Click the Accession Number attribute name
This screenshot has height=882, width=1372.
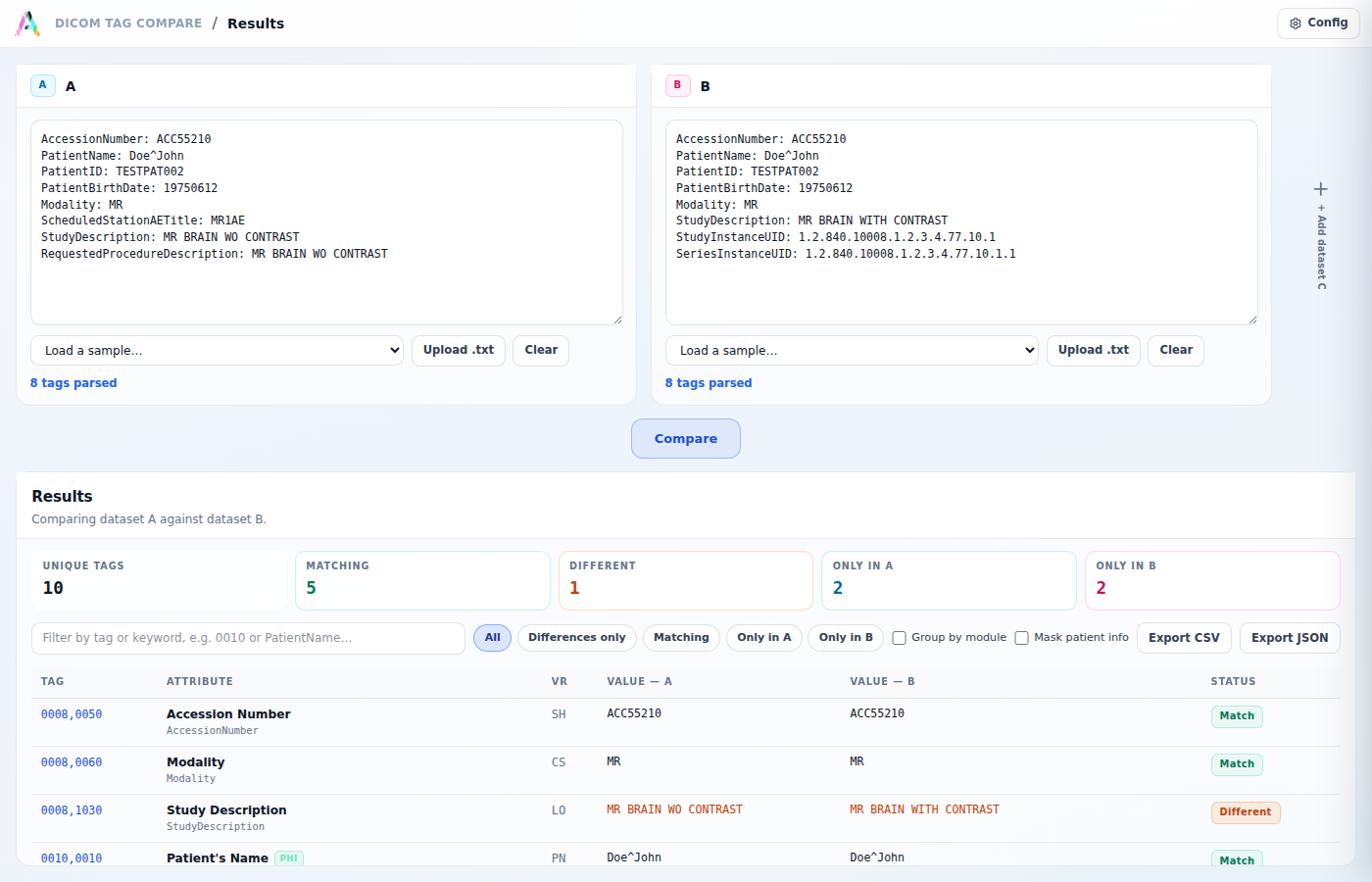228,714
